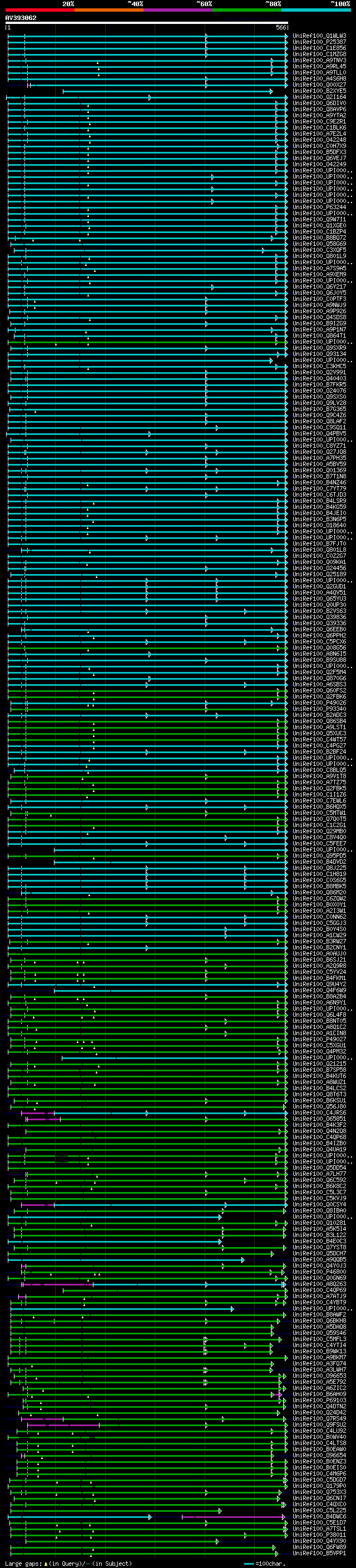The height and width of the screenshot is (1568, 356).
Task: Select hit label UniRef100_Q8AVP6
Action: (x=319, y=109)
